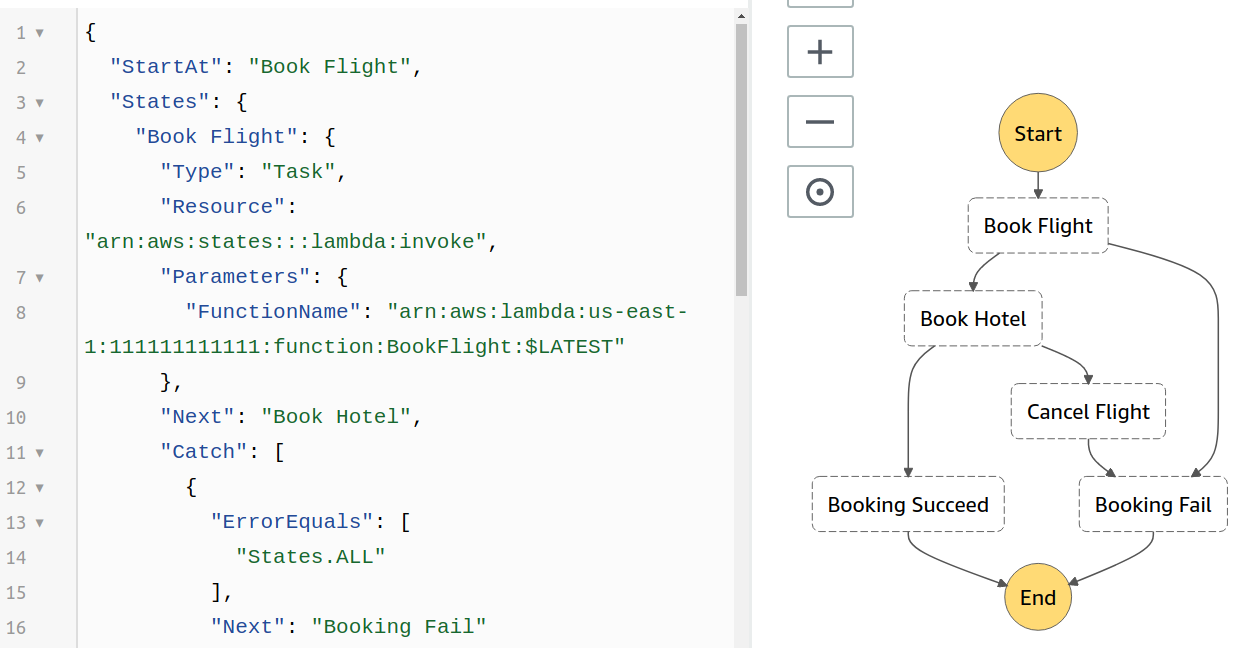This screenshot has width=1255, height=648.
Task: Collapse the Book Flight block on line 4
Action: click(40, 137)
